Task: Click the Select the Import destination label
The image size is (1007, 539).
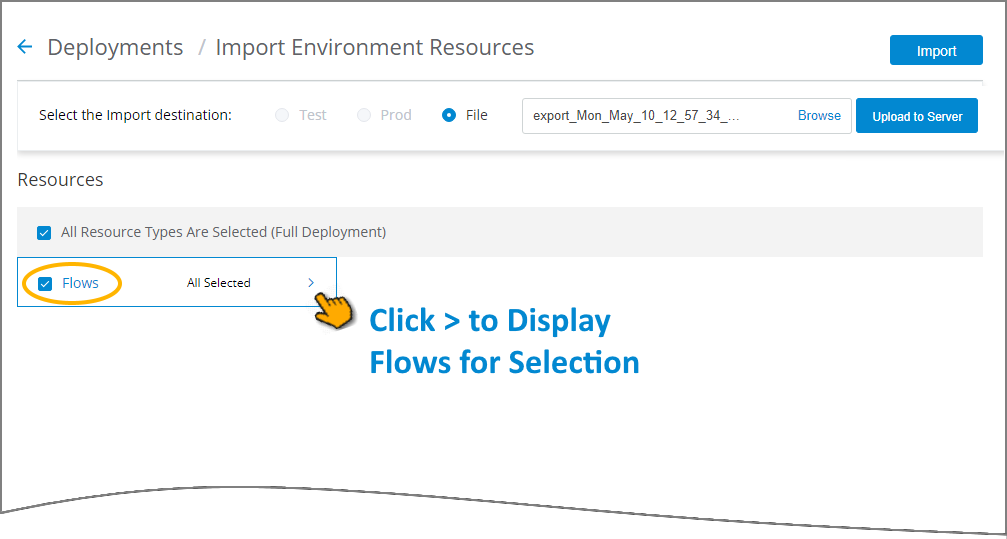Action: pyautogui.click(x=135, y=116)
